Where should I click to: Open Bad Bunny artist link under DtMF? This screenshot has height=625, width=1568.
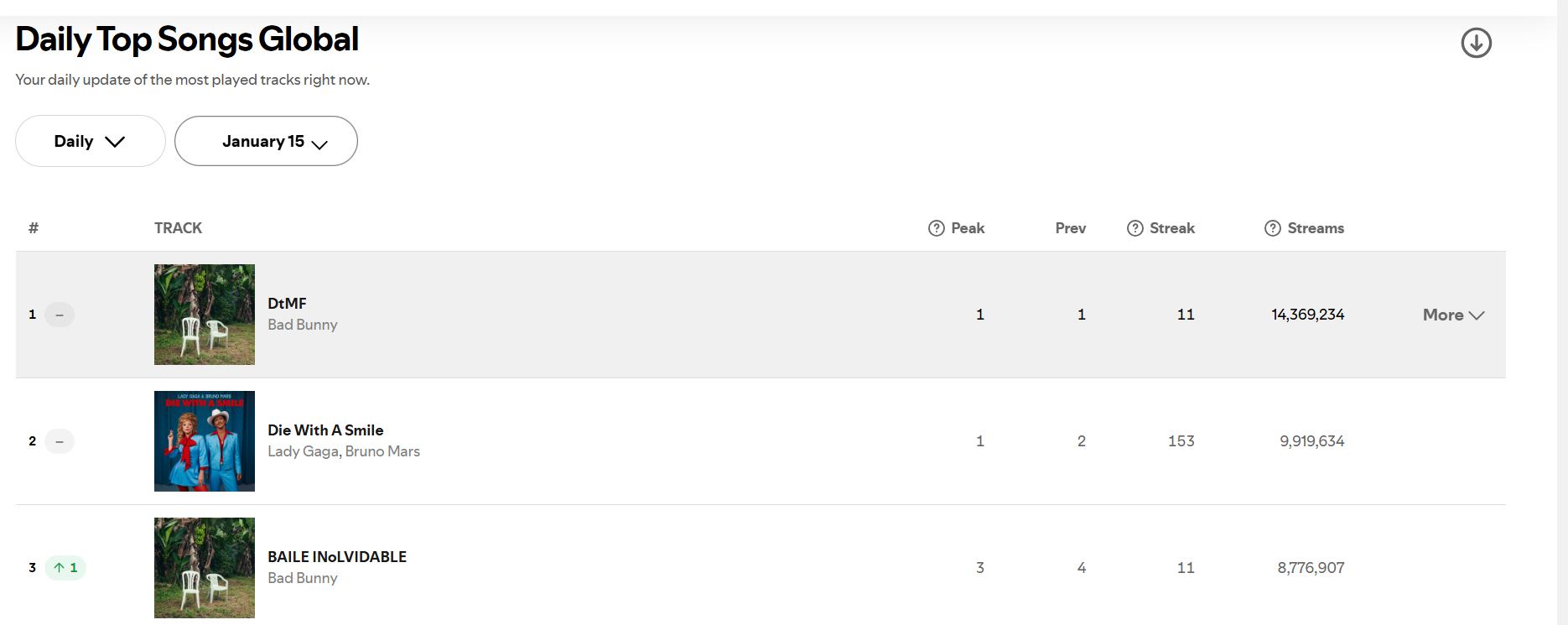click(303, 325)
